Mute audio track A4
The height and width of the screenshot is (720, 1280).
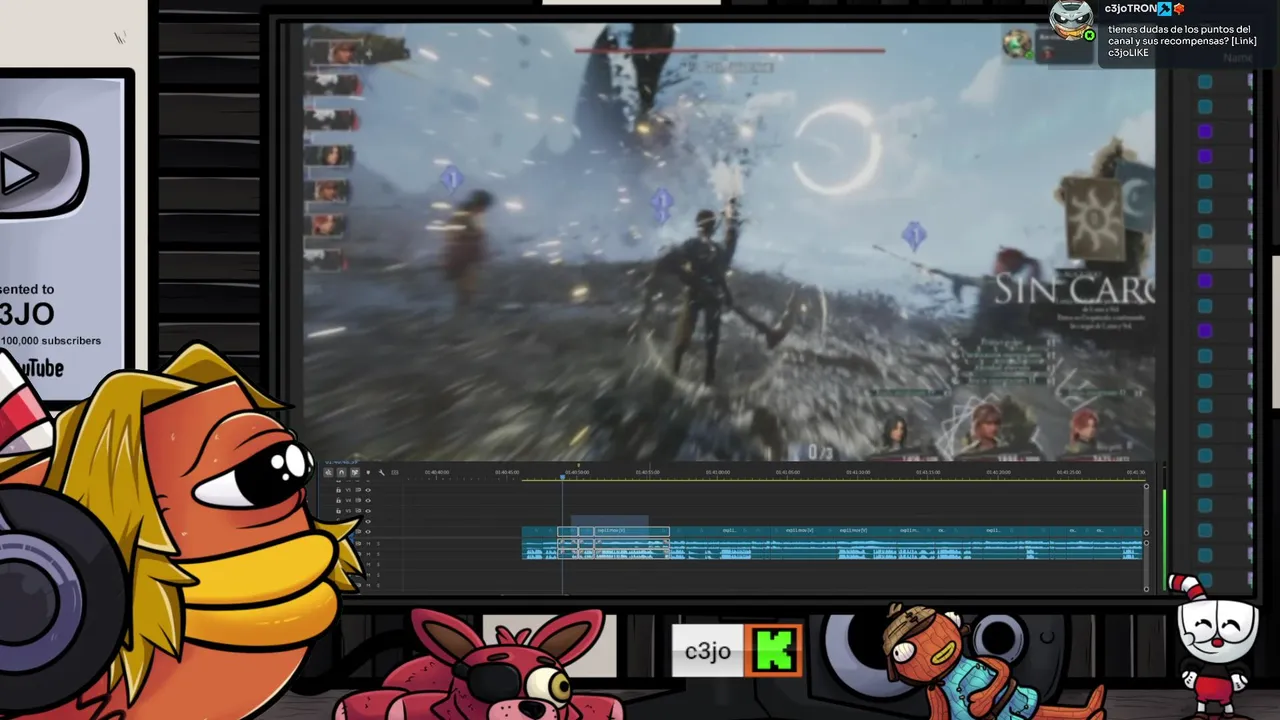368,575
